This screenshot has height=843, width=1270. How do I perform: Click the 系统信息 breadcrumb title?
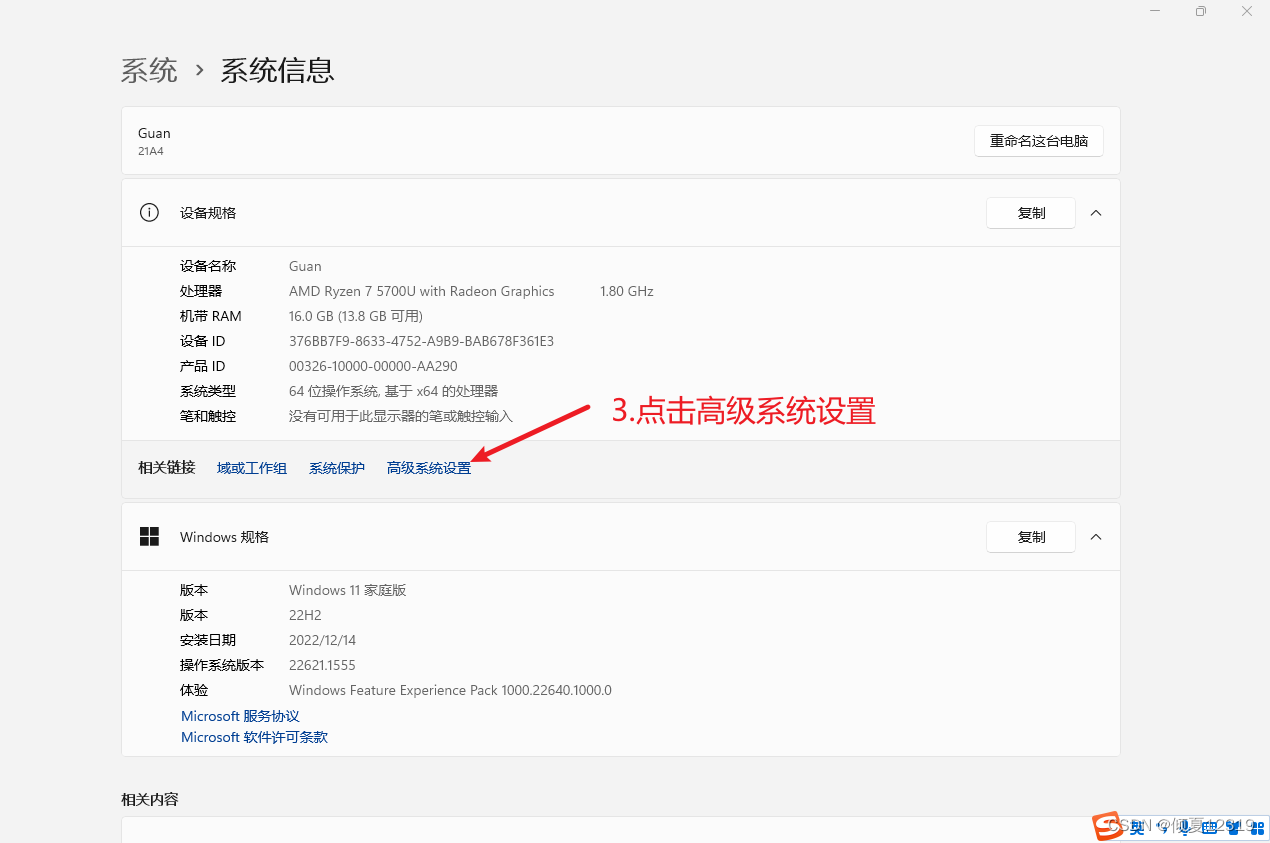(x=277, y=70)
